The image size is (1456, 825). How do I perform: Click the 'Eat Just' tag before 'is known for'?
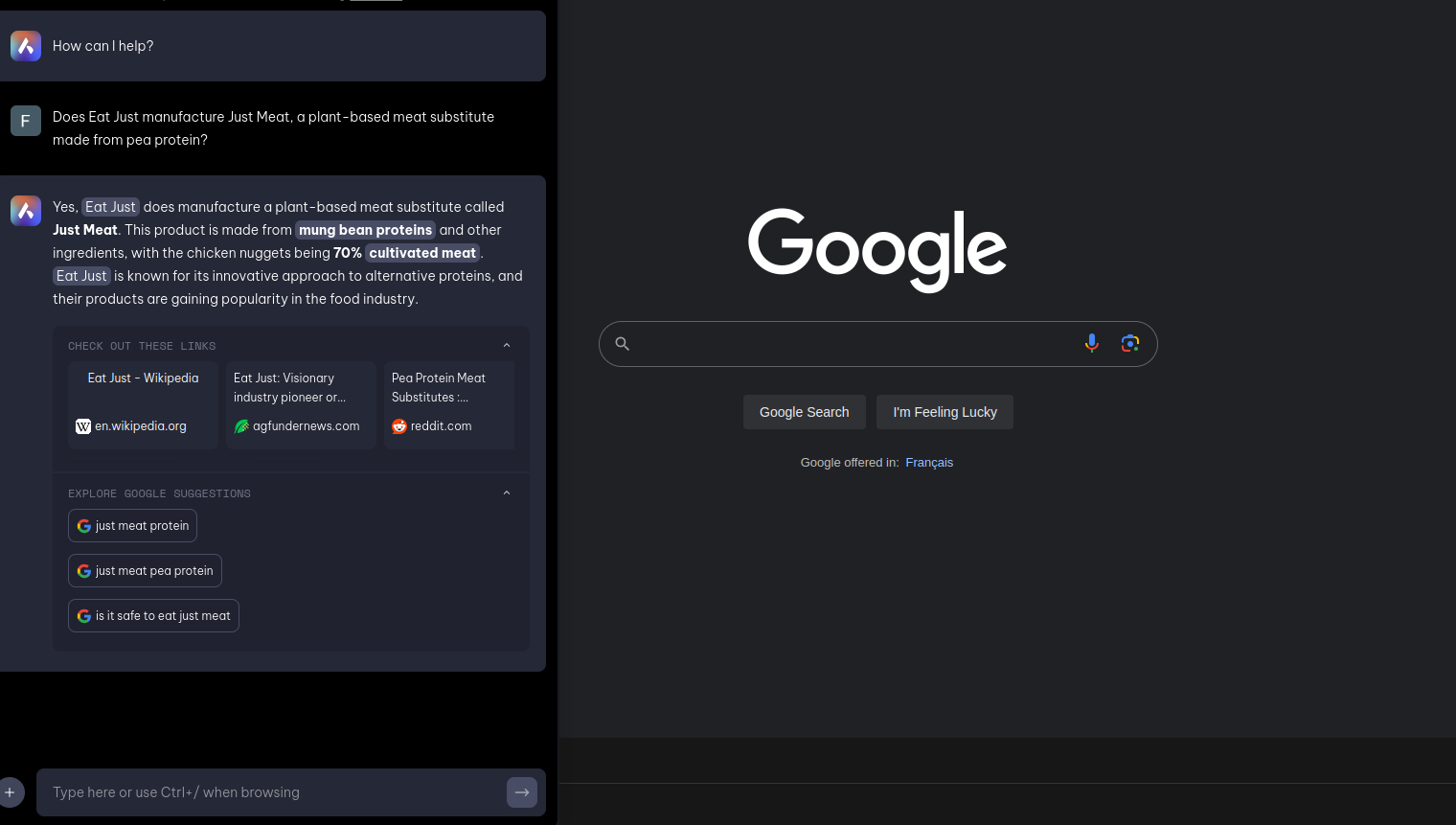coord(81,276)
